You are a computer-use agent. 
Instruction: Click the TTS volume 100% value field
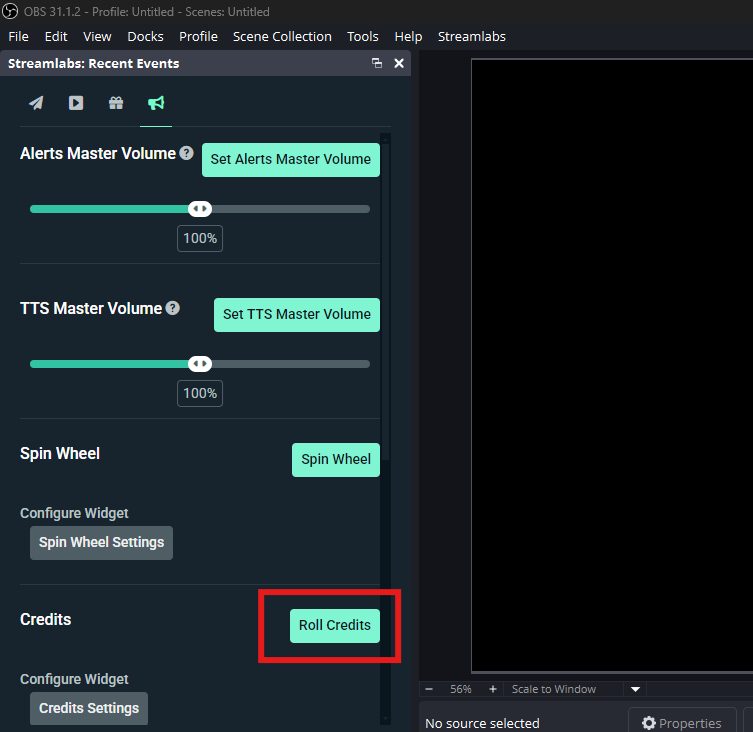[x=200, y=393]
